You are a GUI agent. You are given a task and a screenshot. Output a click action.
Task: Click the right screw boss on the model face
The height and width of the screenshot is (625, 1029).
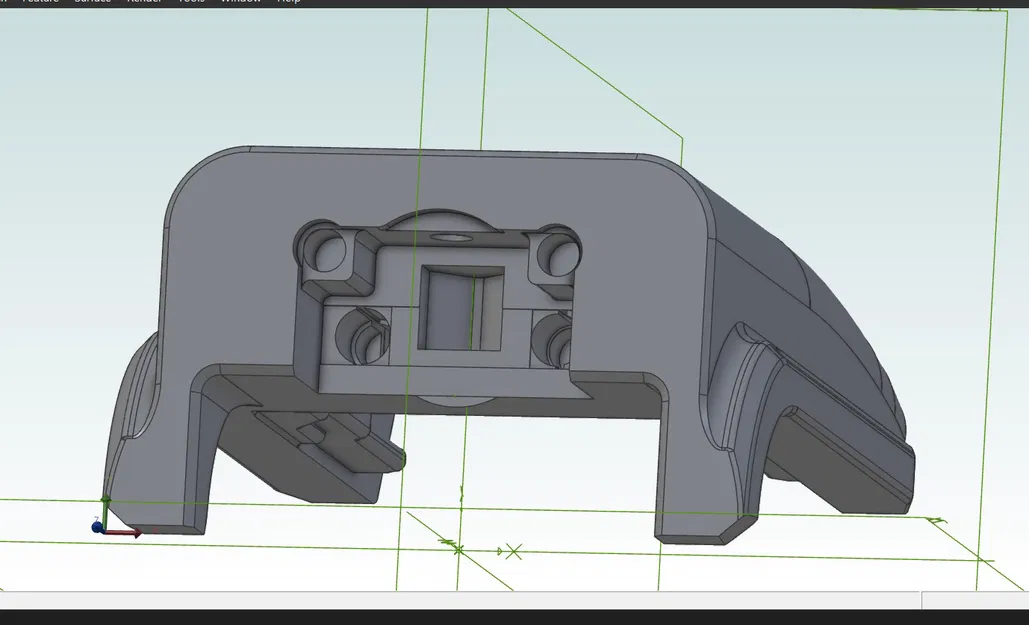552,340
